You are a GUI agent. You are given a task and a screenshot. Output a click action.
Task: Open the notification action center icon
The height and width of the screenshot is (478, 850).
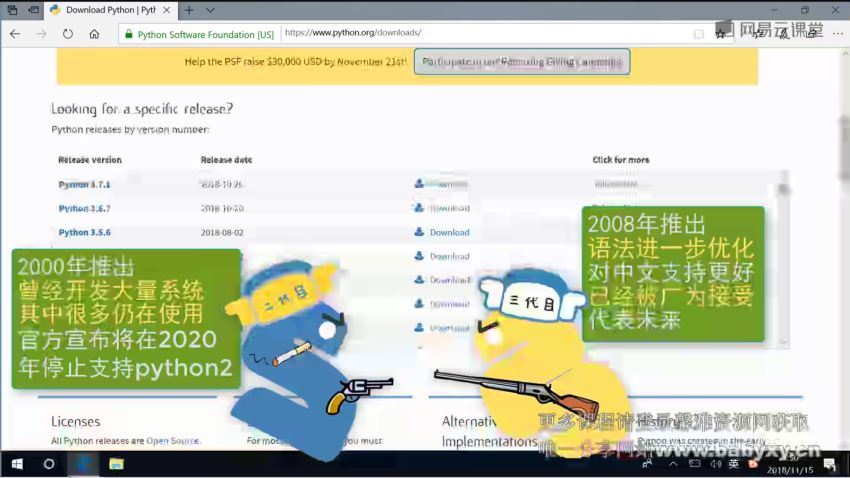pos(830,464)
